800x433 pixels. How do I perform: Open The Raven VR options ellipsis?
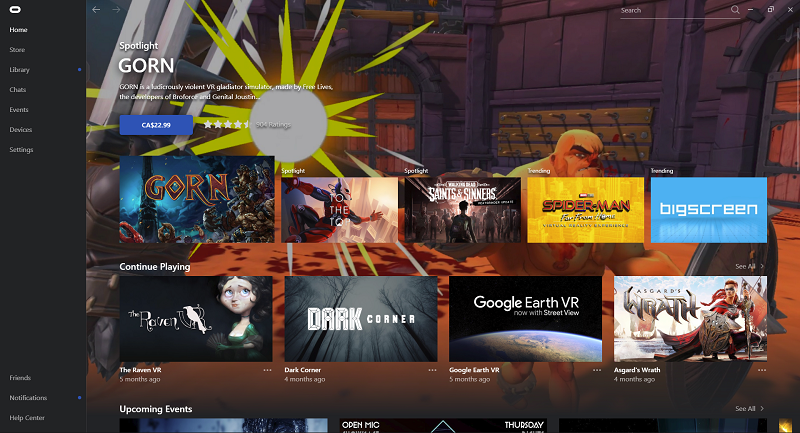pyautogui.click(x=267, y=370)
